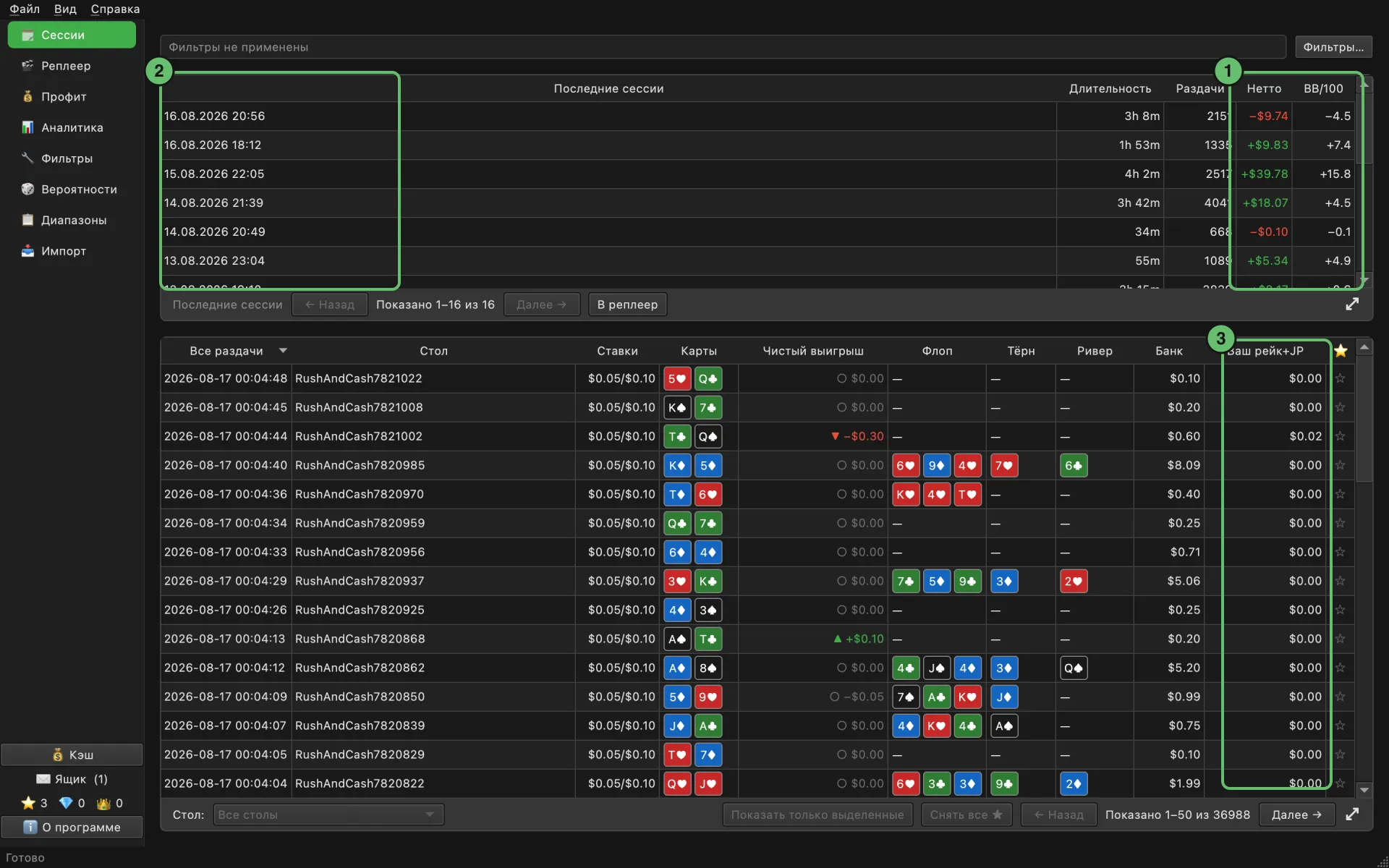
Task: Star the hand at table RushAndCash7820985
Action: (1341, 465)
